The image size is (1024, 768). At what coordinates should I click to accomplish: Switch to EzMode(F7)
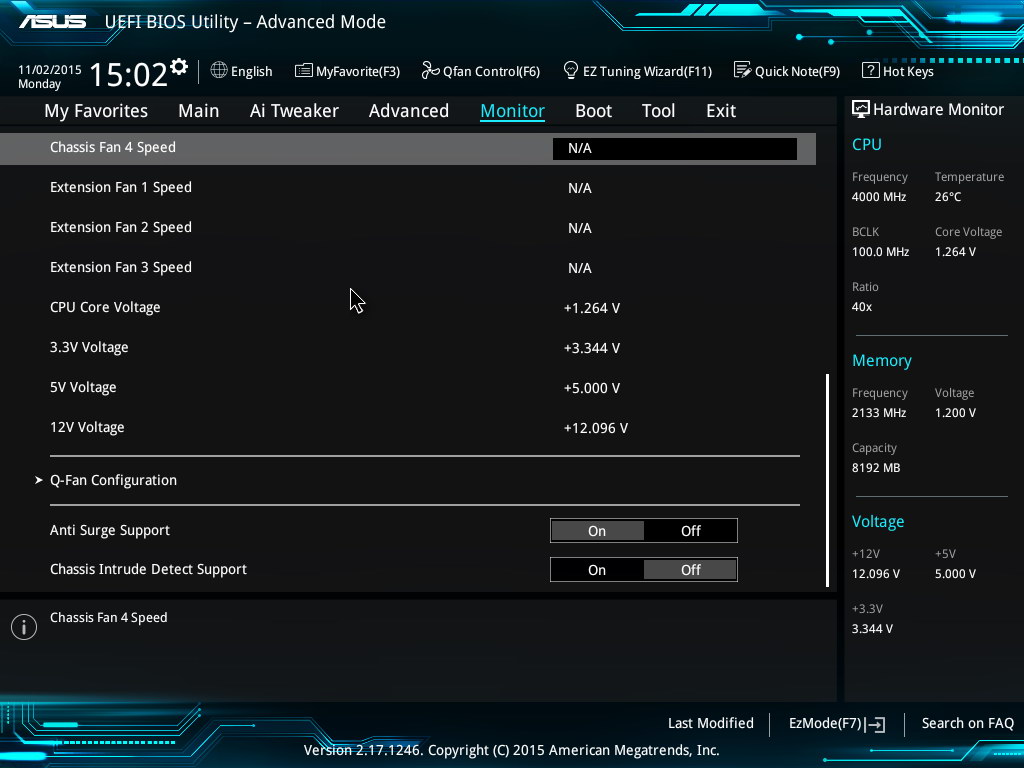(x=836, y=723)
